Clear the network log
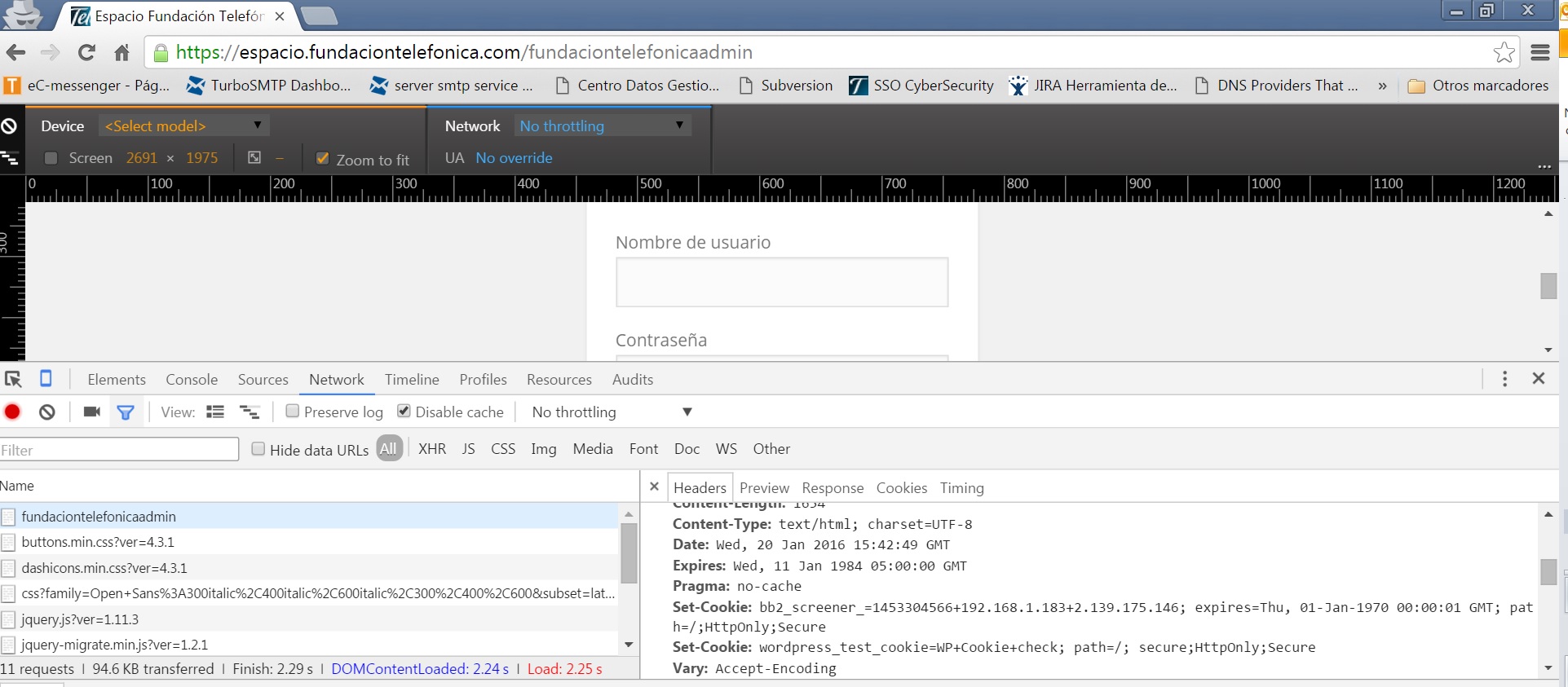 click(47, 412)
